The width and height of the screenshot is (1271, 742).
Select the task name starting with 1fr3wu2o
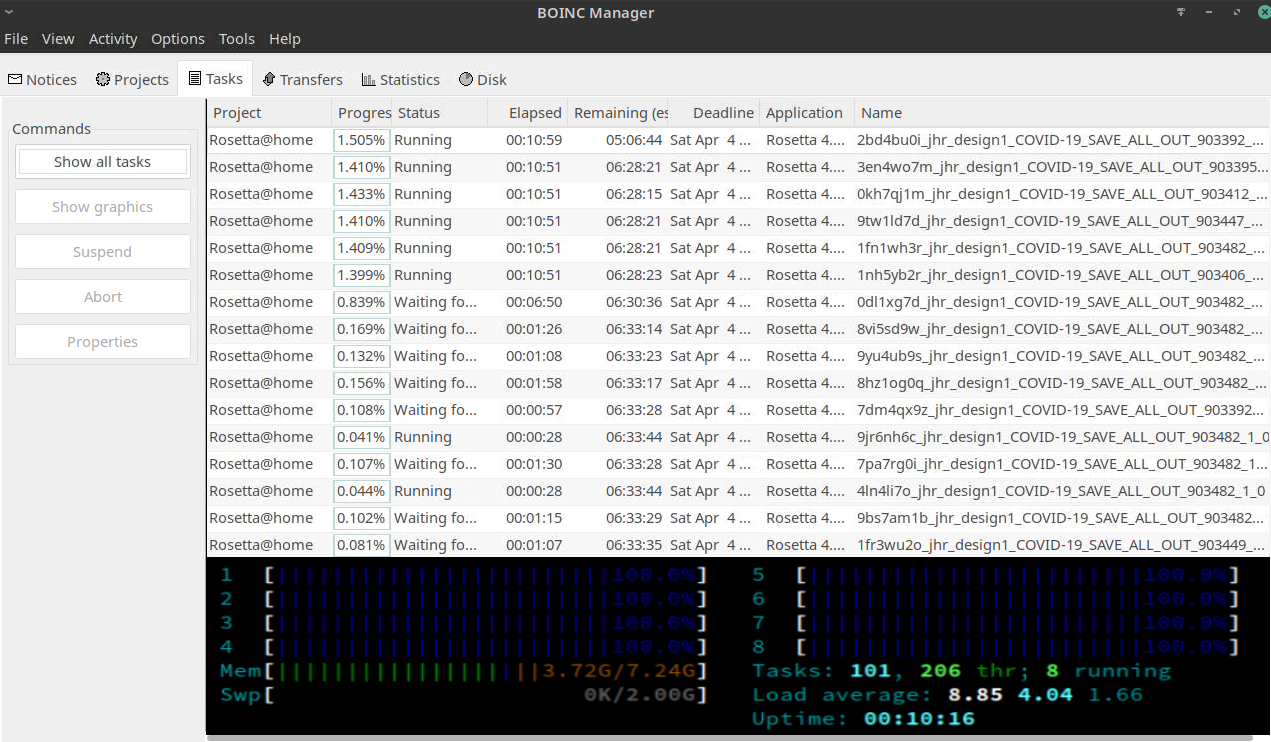click(1063, 545)
